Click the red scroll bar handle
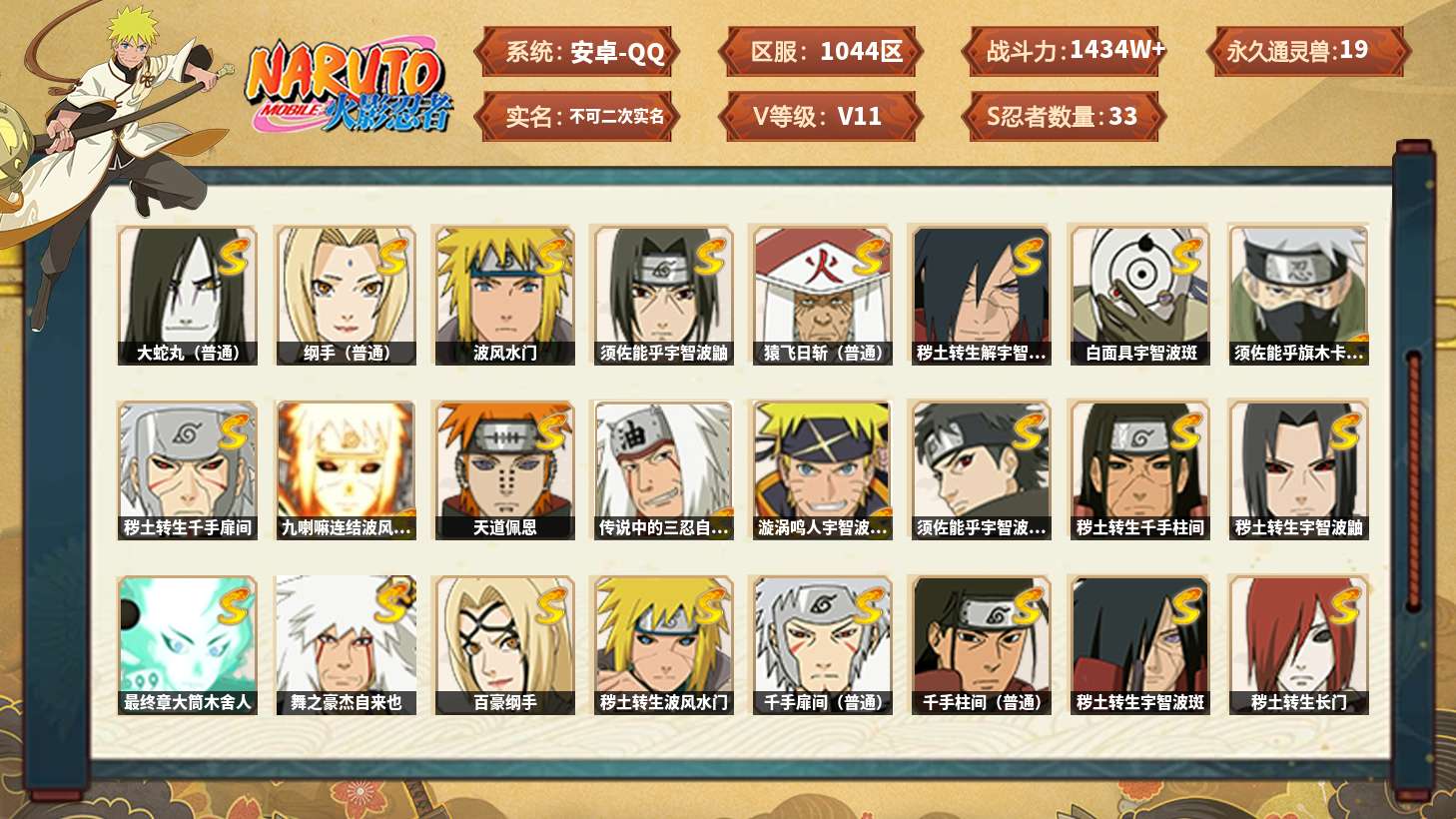This screenshot has height=819, width=1456. tap(1413, 480)
